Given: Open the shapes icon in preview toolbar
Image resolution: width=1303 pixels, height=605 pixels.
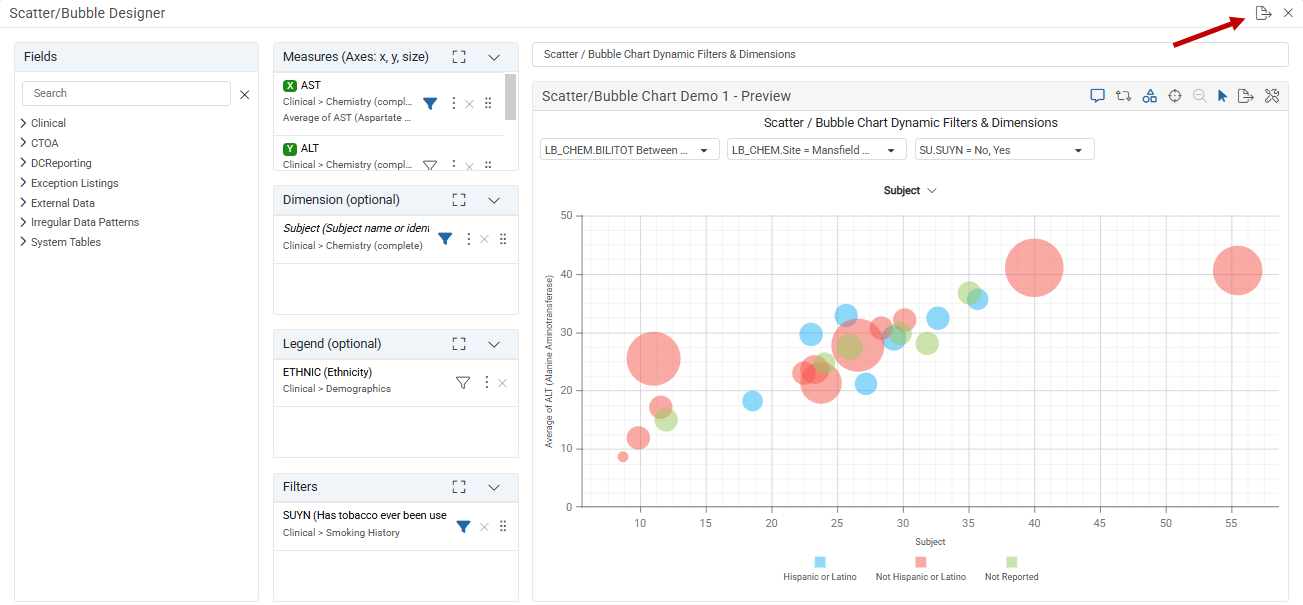Looking at the screenshot, I should point(1150,96).
